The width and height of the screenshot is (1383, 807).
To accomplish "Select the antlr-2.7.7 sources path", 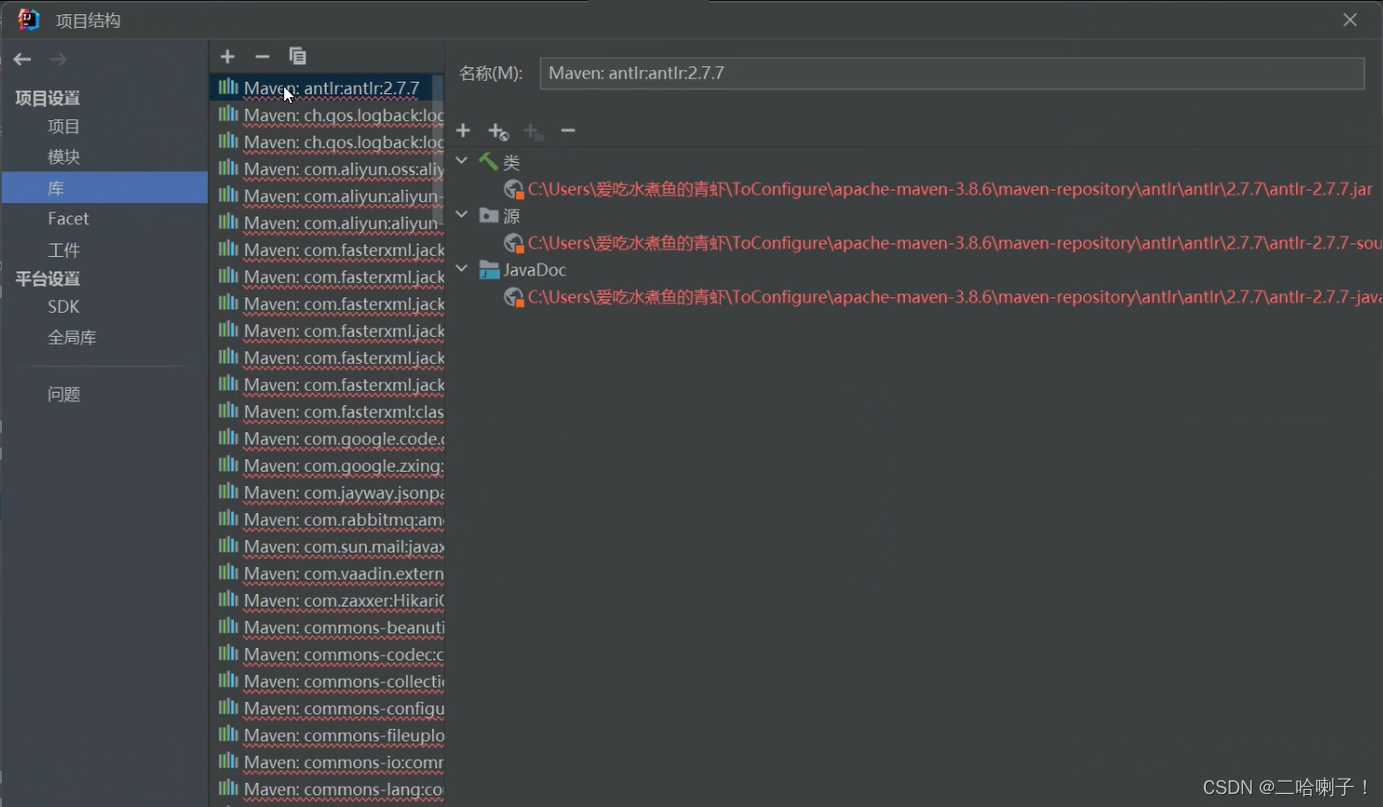I will click(x=955, y=243).
